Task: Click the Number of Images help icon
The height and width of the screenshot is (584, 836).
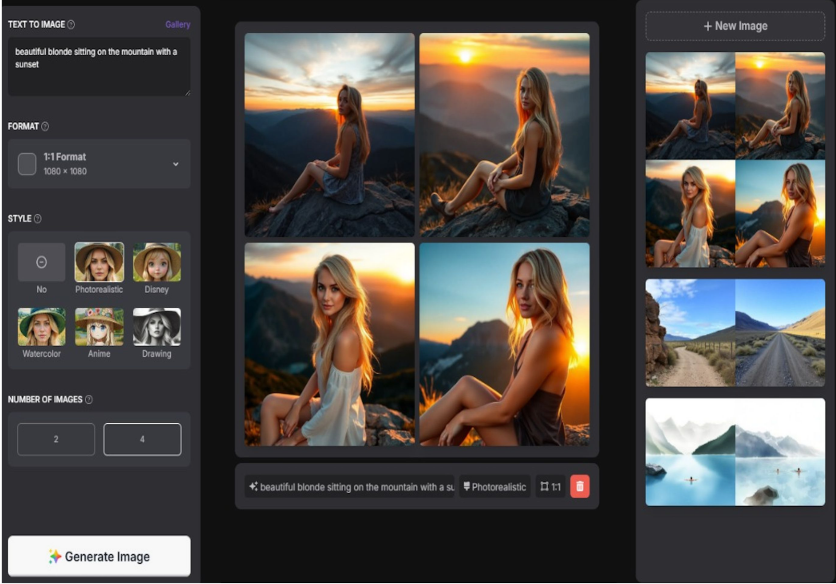Action: [89, 399]
